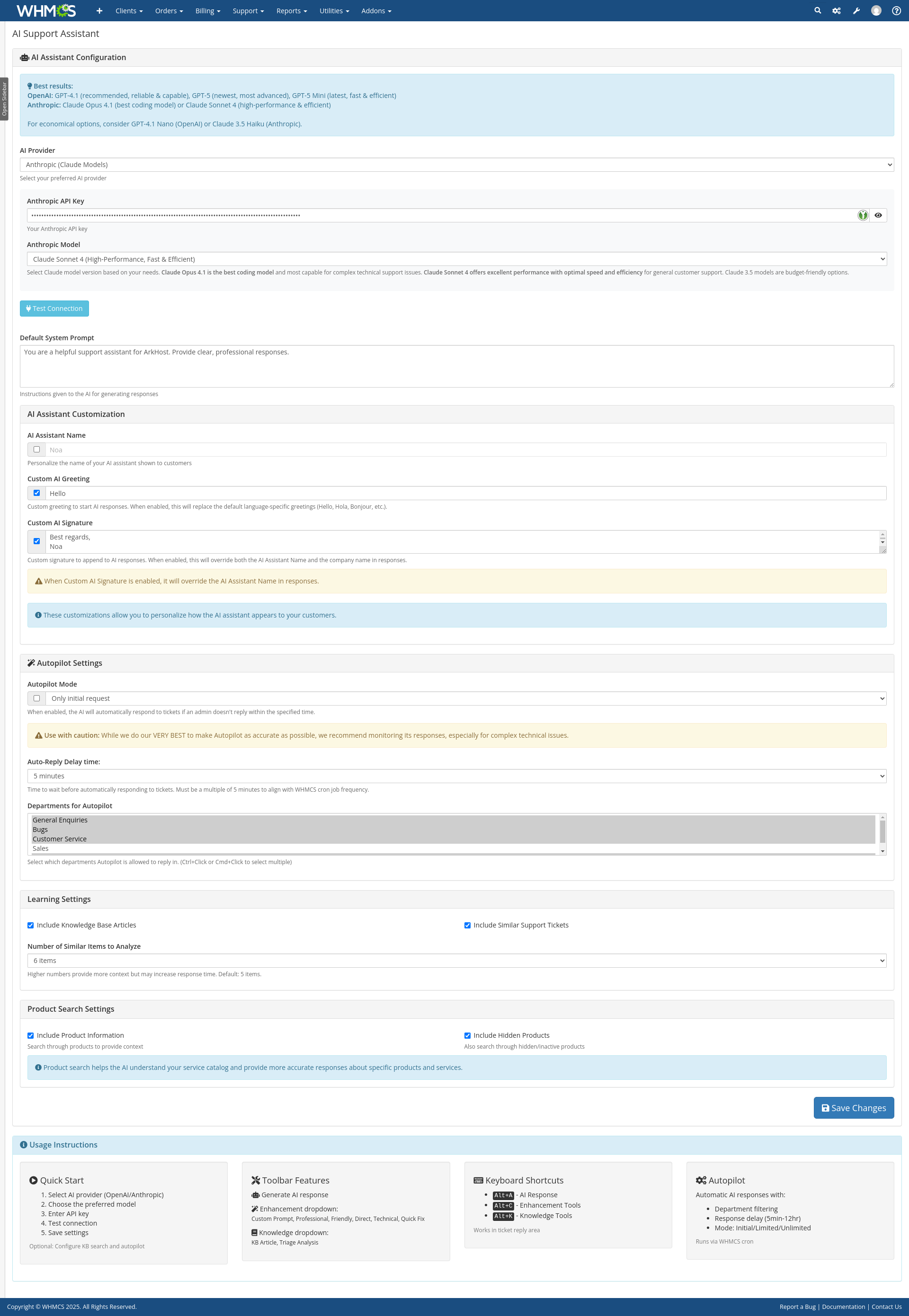This screenshot has width=909, height=1316.
Task: Open the help question mark icon
Action: 896,11
